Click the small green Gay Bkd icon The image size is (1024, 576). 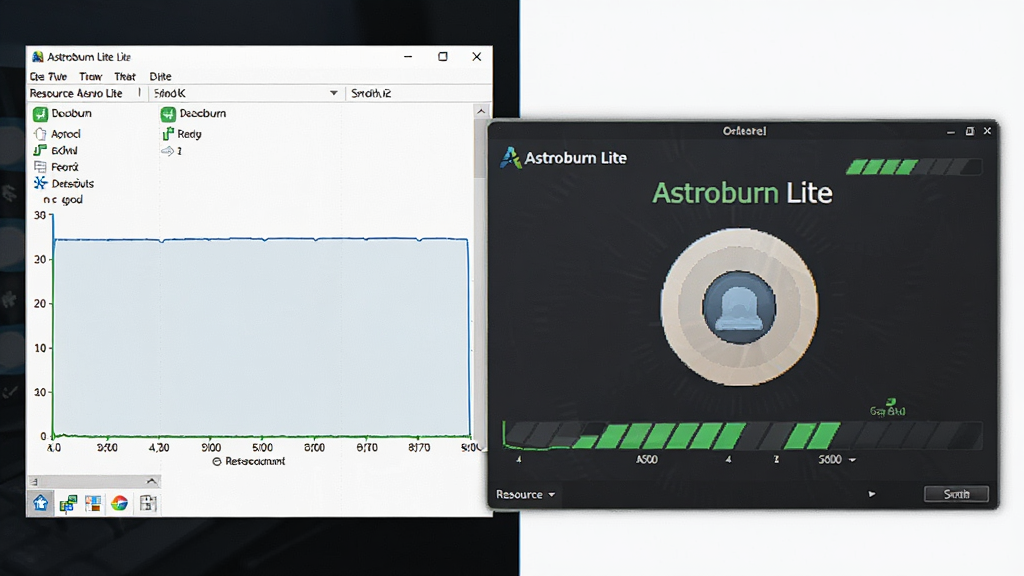point(891,402)
